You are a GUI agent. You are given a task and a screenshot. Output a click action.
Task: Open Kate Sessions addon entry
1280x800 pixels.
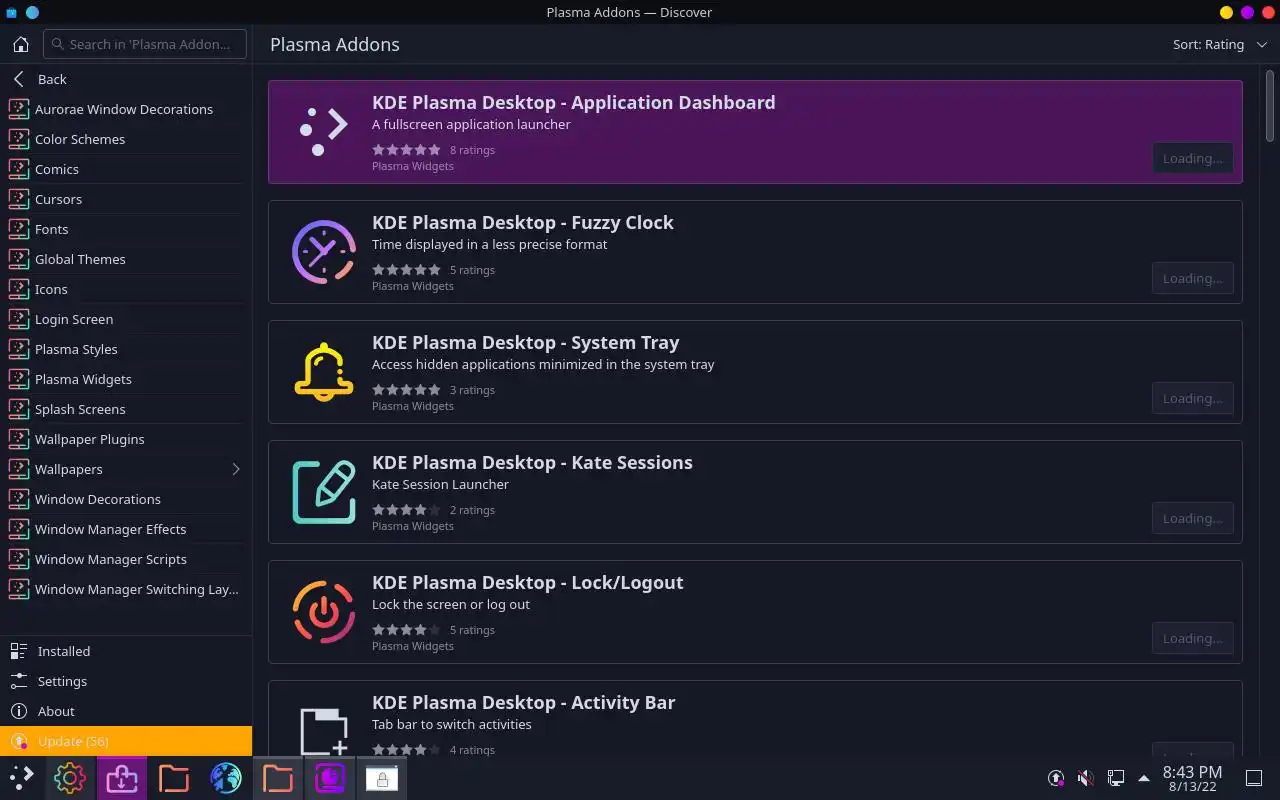click(x=755, y=492)
